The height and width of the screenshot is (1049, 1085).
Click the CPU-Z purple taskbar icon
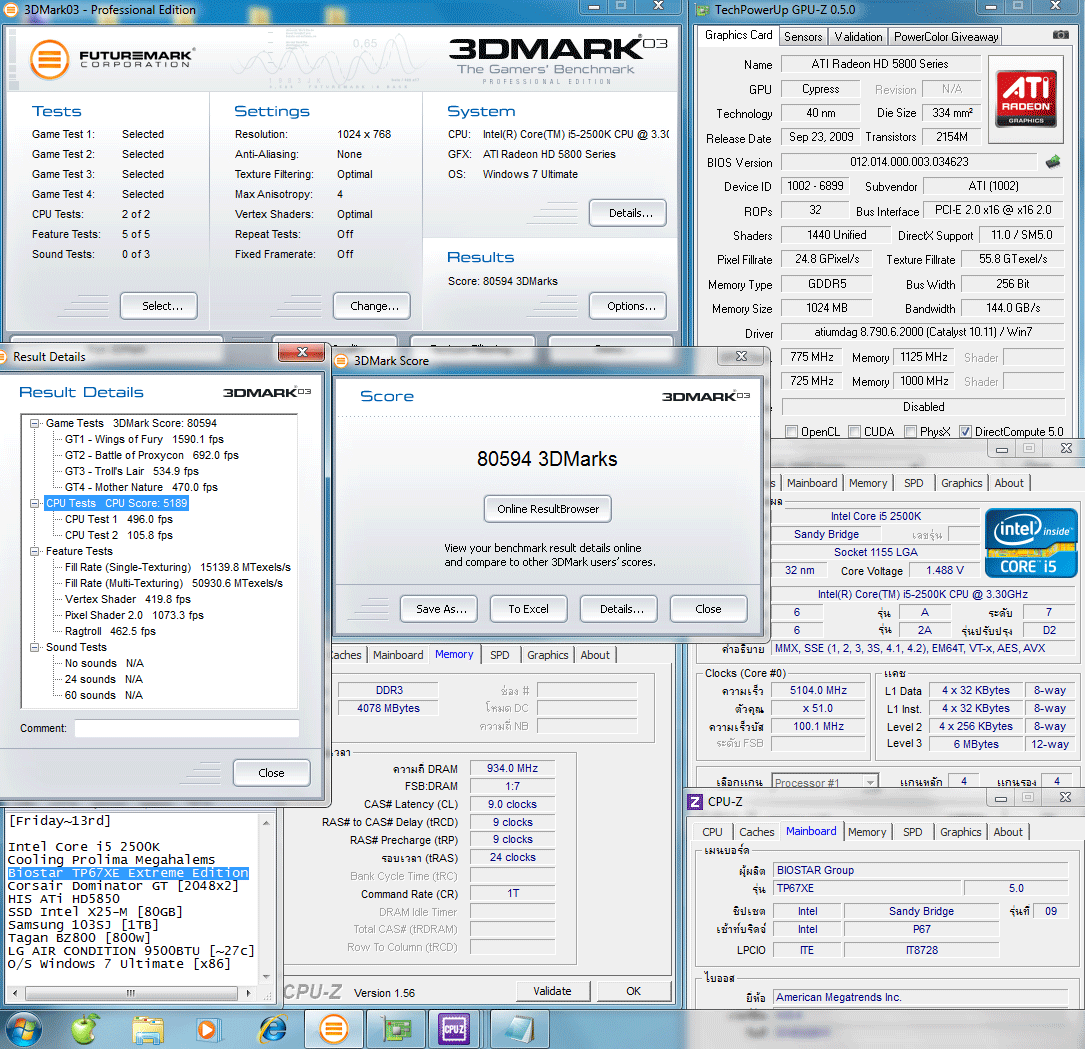tap(454, 1030)
